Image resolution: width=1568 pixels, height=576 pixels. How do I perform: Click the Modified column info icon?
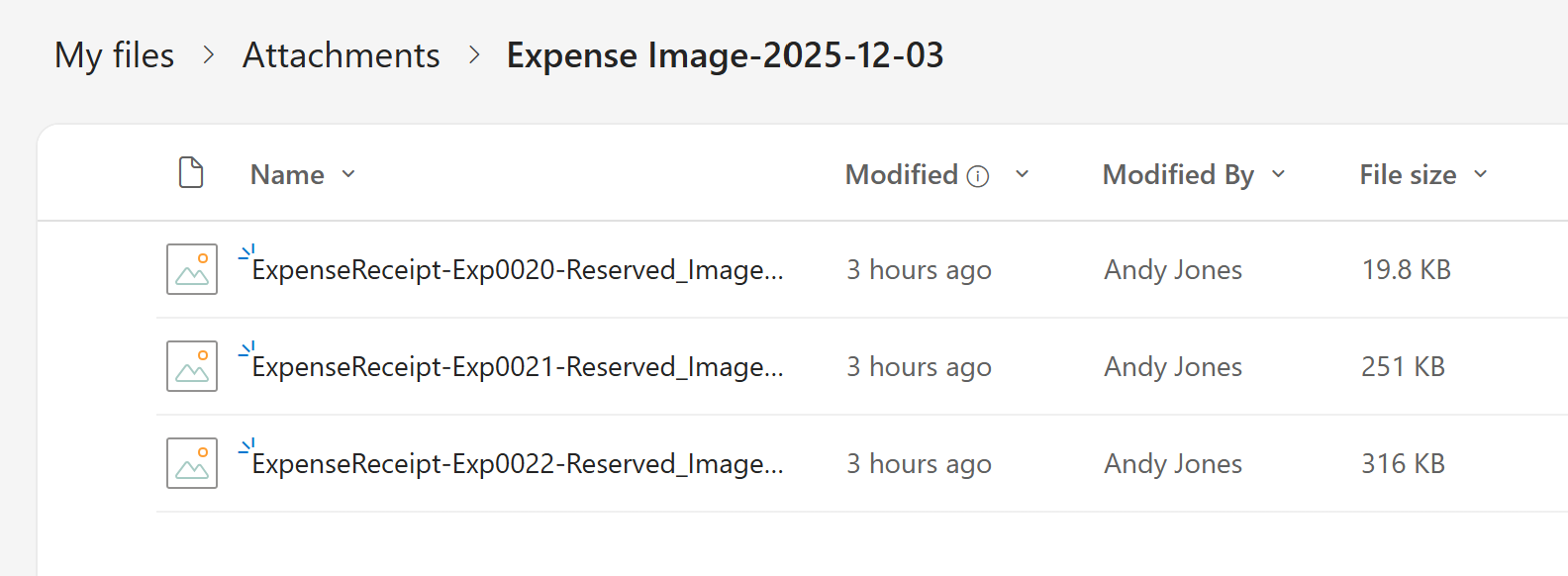point(978,176)
